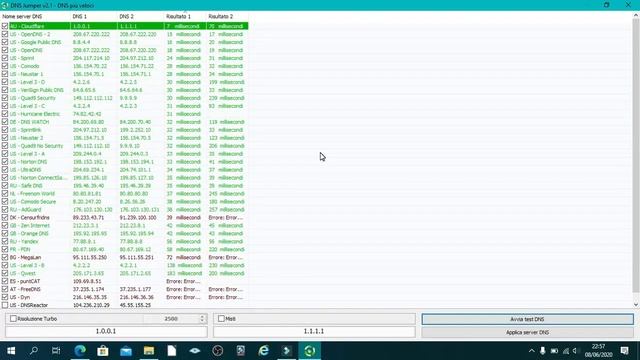Sort by Risultato 2 column header
The width and height of the screenshot is (640, 360).
click(227, 16)
